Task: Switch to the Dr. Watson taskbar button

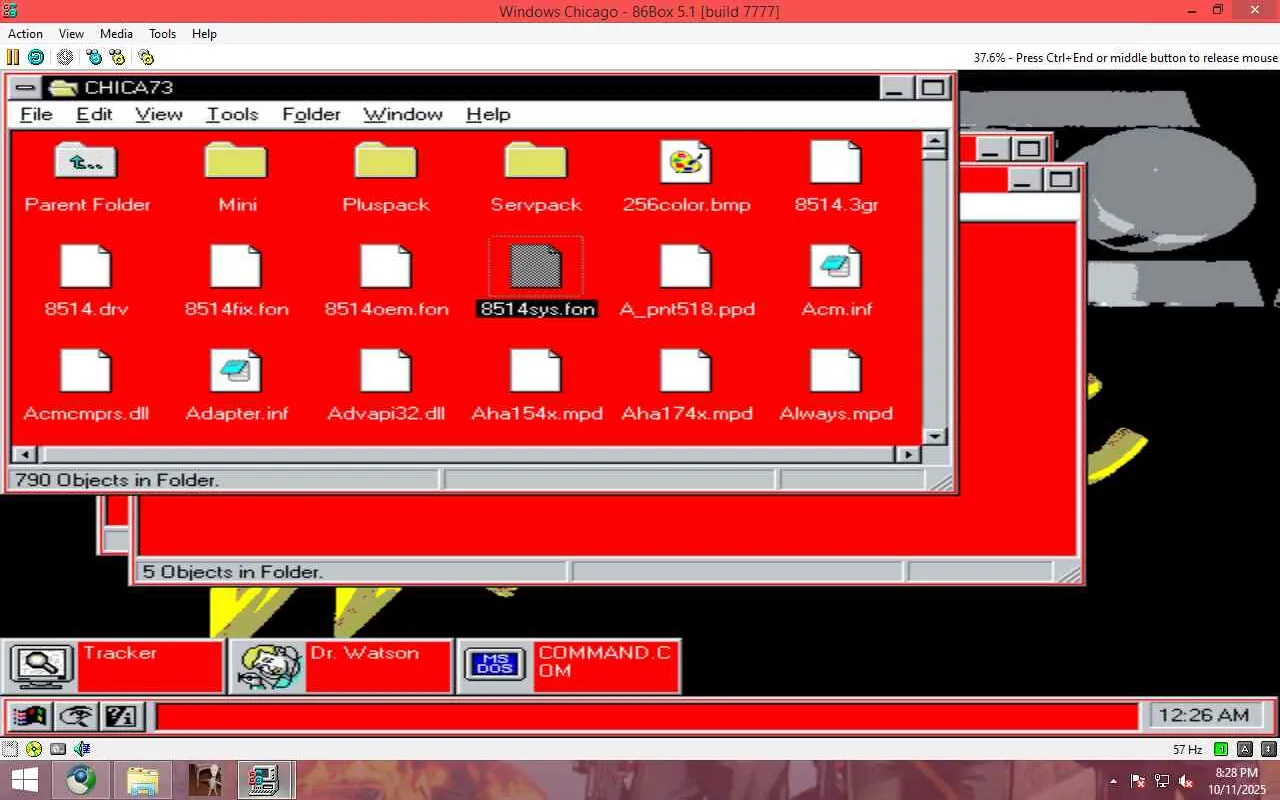Action: (x=341, y=666)
